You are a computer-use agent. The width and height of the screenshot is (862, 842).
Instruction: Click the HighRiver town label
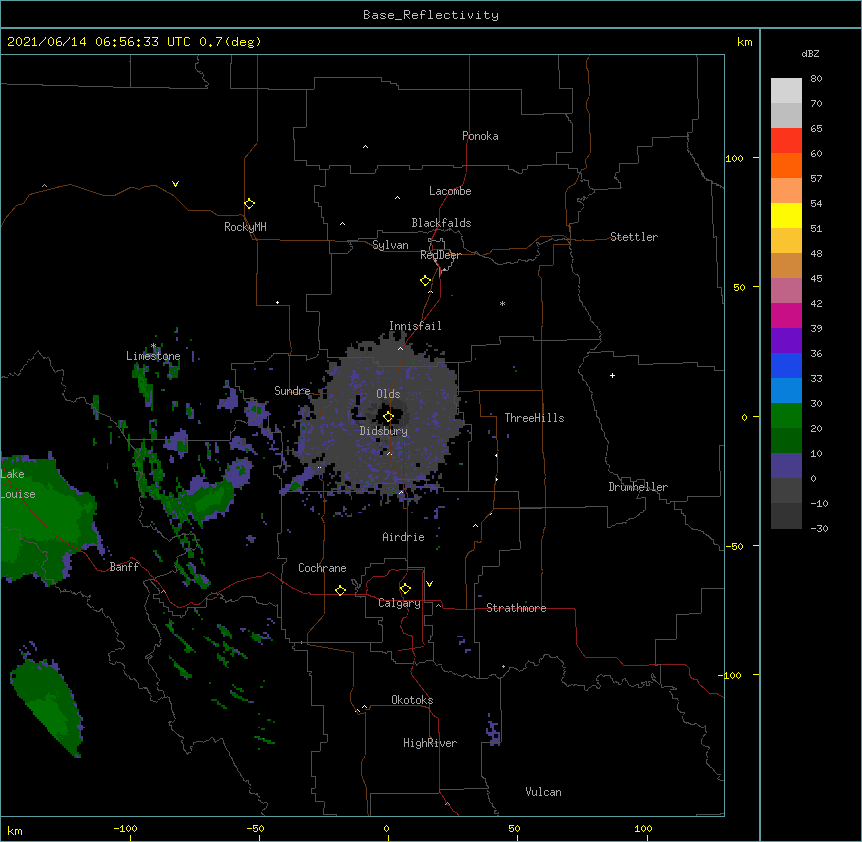pos(430,743)
